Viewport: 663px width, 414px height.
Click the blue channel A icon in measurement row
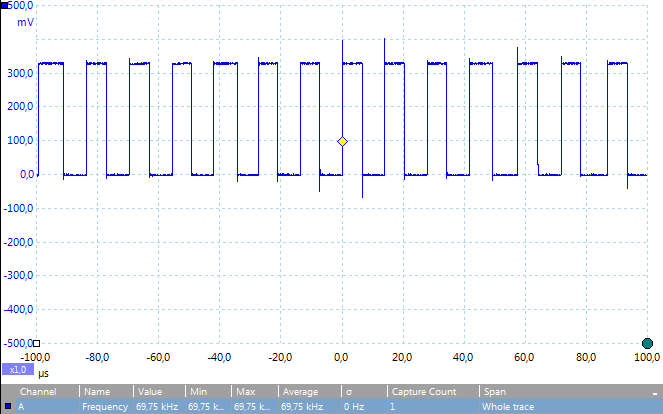tap(8, 406)
